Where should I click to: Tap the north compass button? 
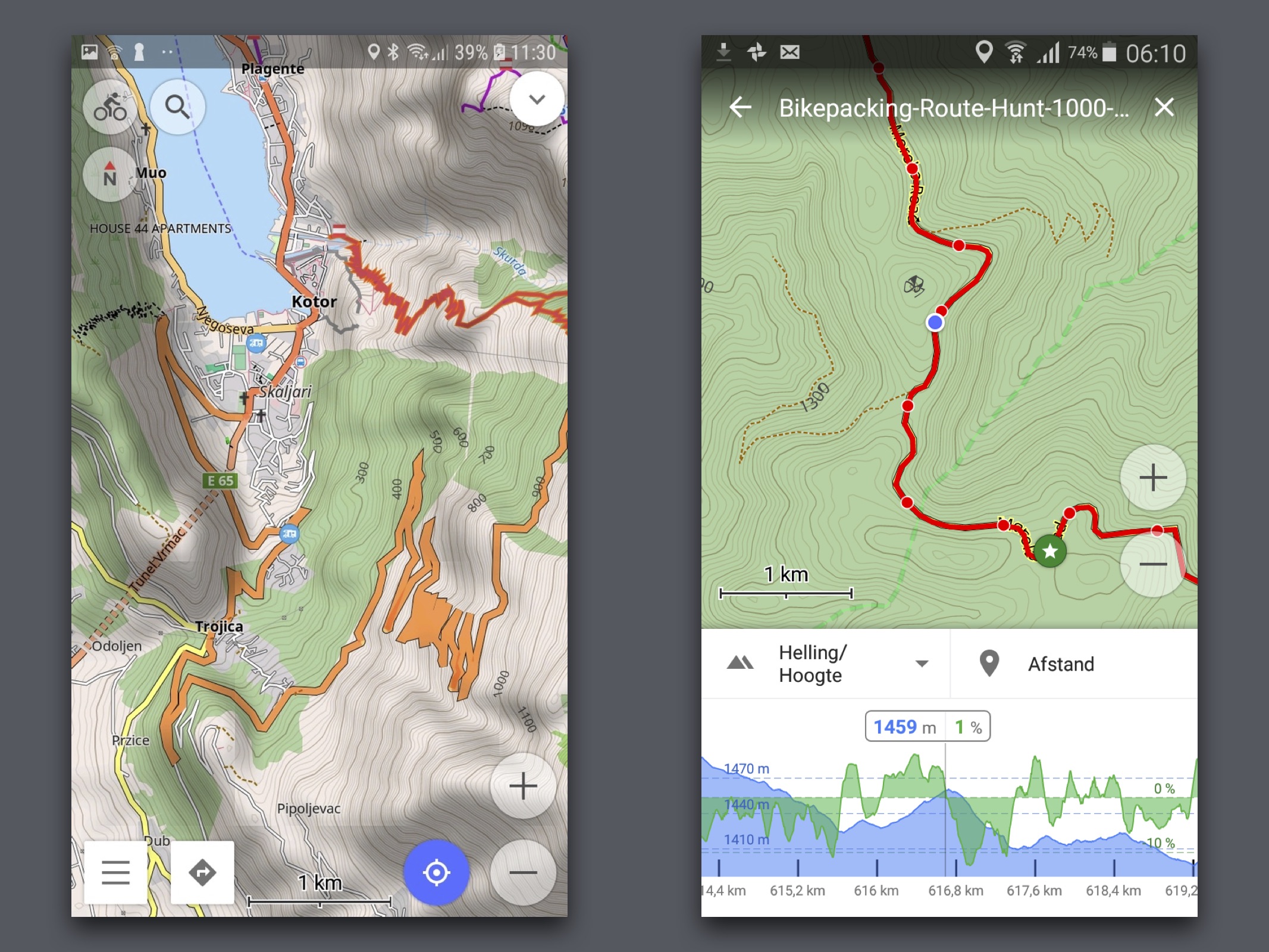110,174
